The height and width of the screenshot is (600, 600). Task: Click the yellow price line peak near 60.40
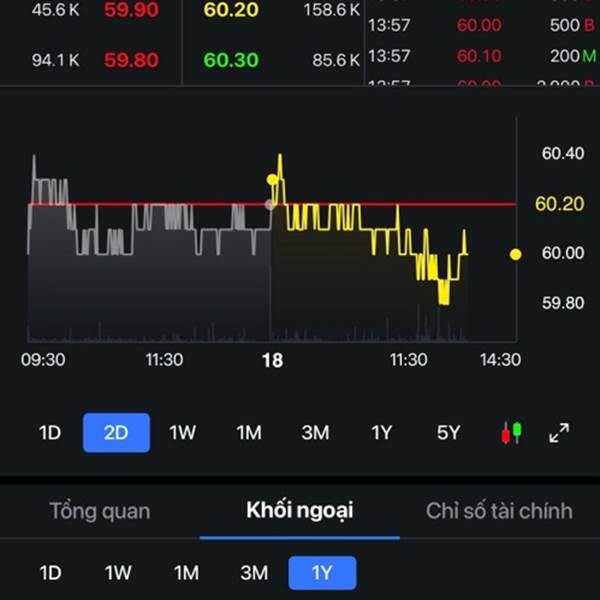click(280, 156)
